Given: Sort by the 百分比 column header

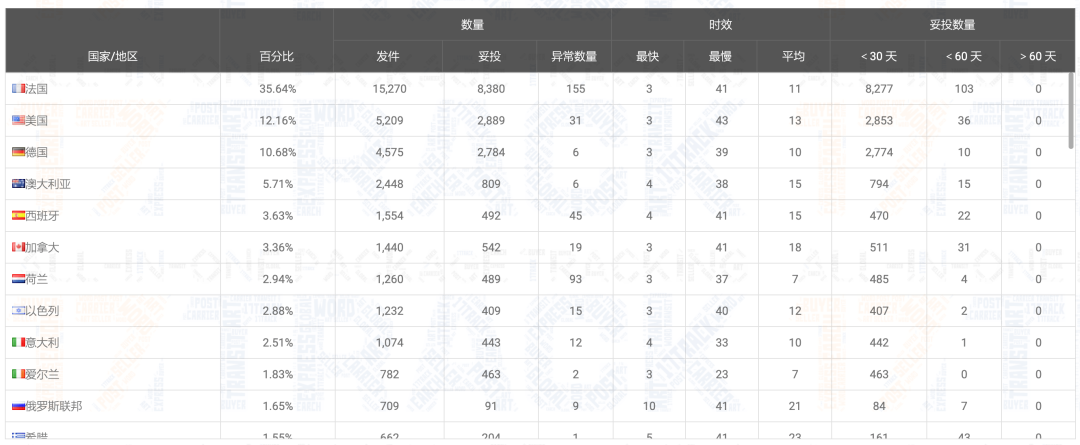Looking at the screenshot, I should click(x=276, y=56).
